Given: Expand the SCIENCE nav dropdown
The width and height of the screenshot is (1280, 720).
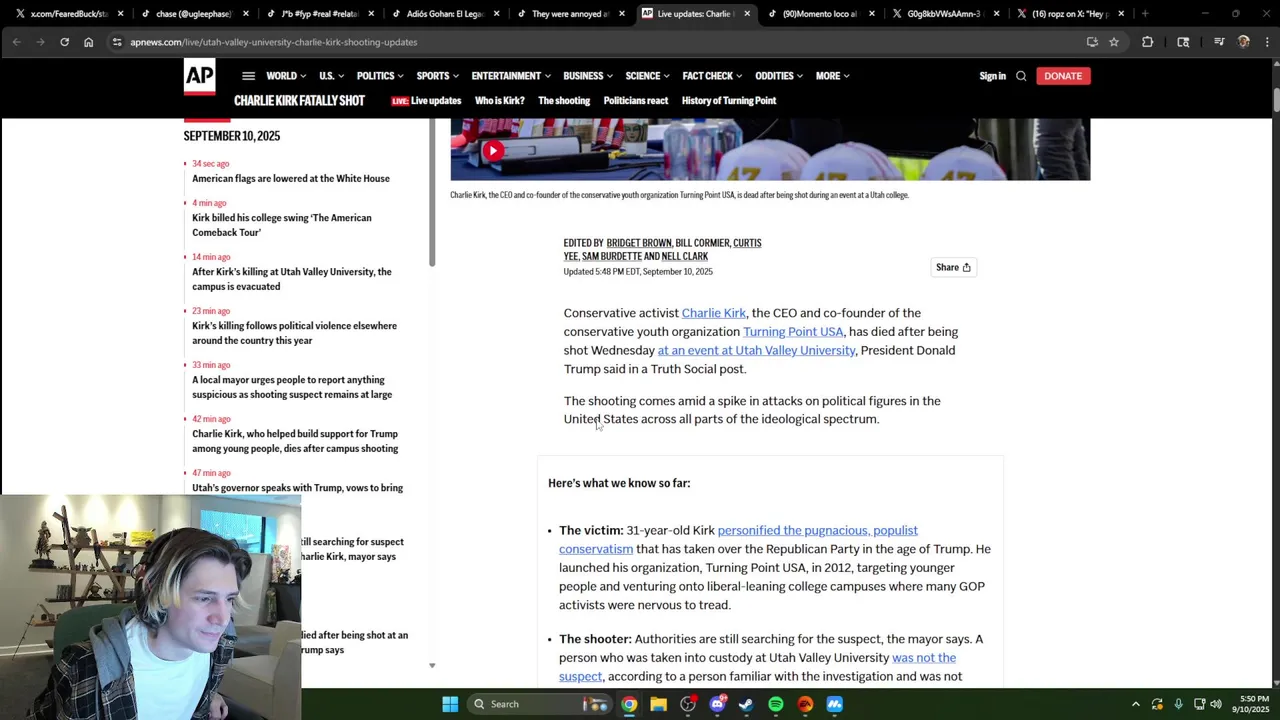Looking at the screenshot, I should (x=648, y=76).
